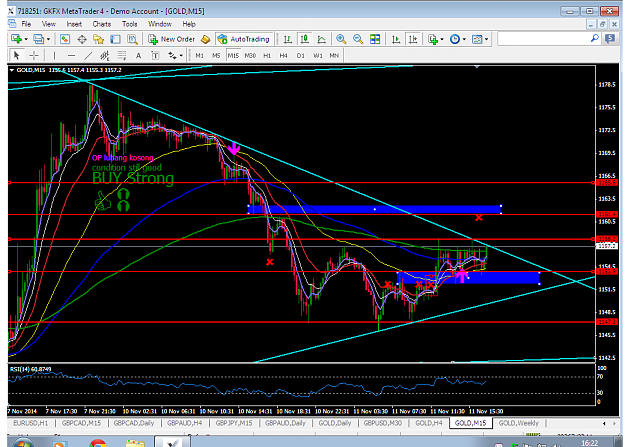Expand the Indicators dropdown arrow
The width and height of the screenshot is (625, 447).
pyautogui.click(x=442, y=39)
